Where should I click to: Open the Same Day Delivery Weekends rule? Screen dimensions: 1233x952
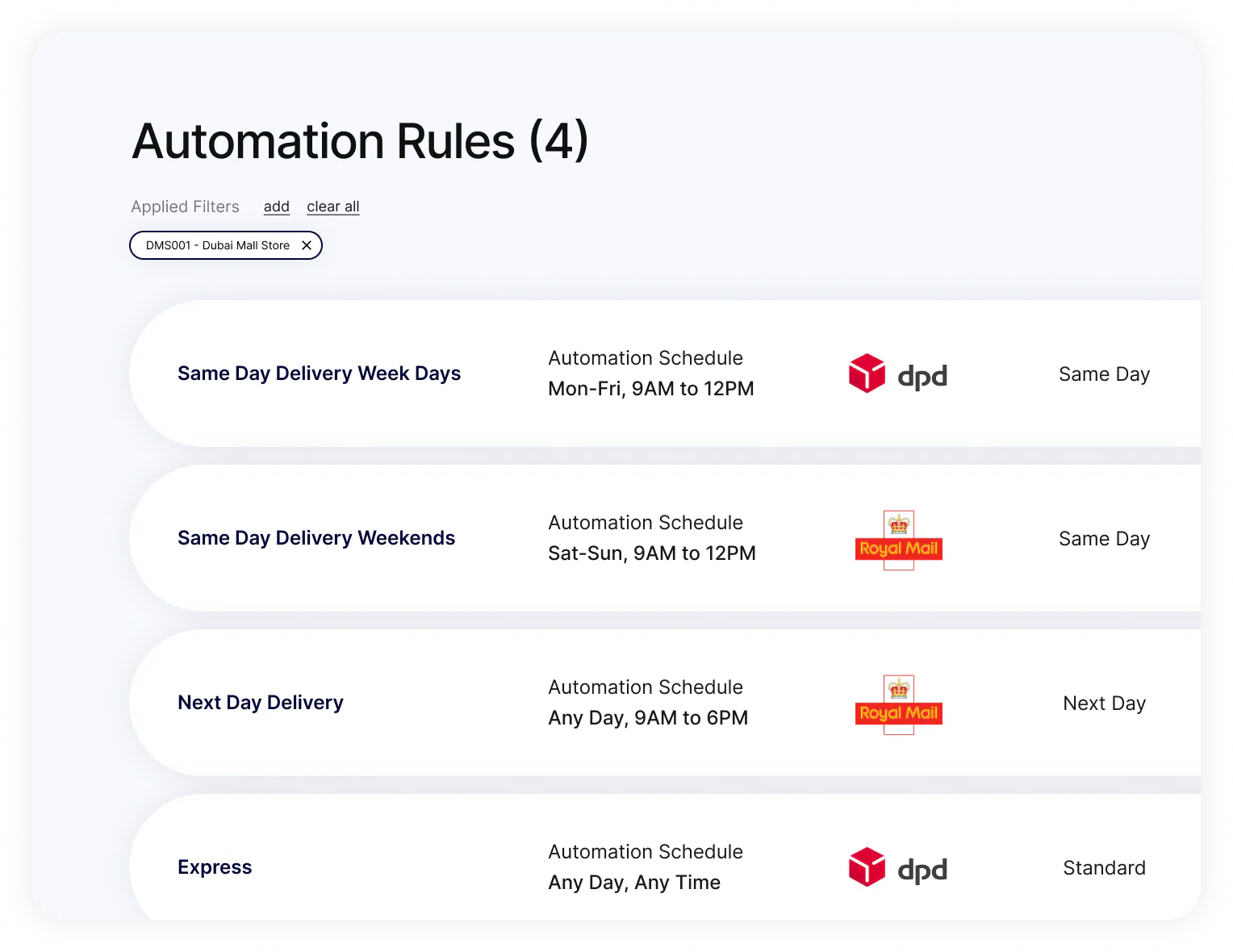coord(316,538)
